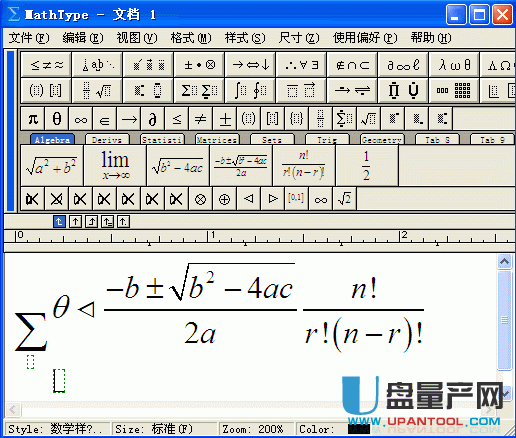The image size is (516, 438).
Task: Open the fraction and radical templates palette
Action: click(x=97, y=90)
